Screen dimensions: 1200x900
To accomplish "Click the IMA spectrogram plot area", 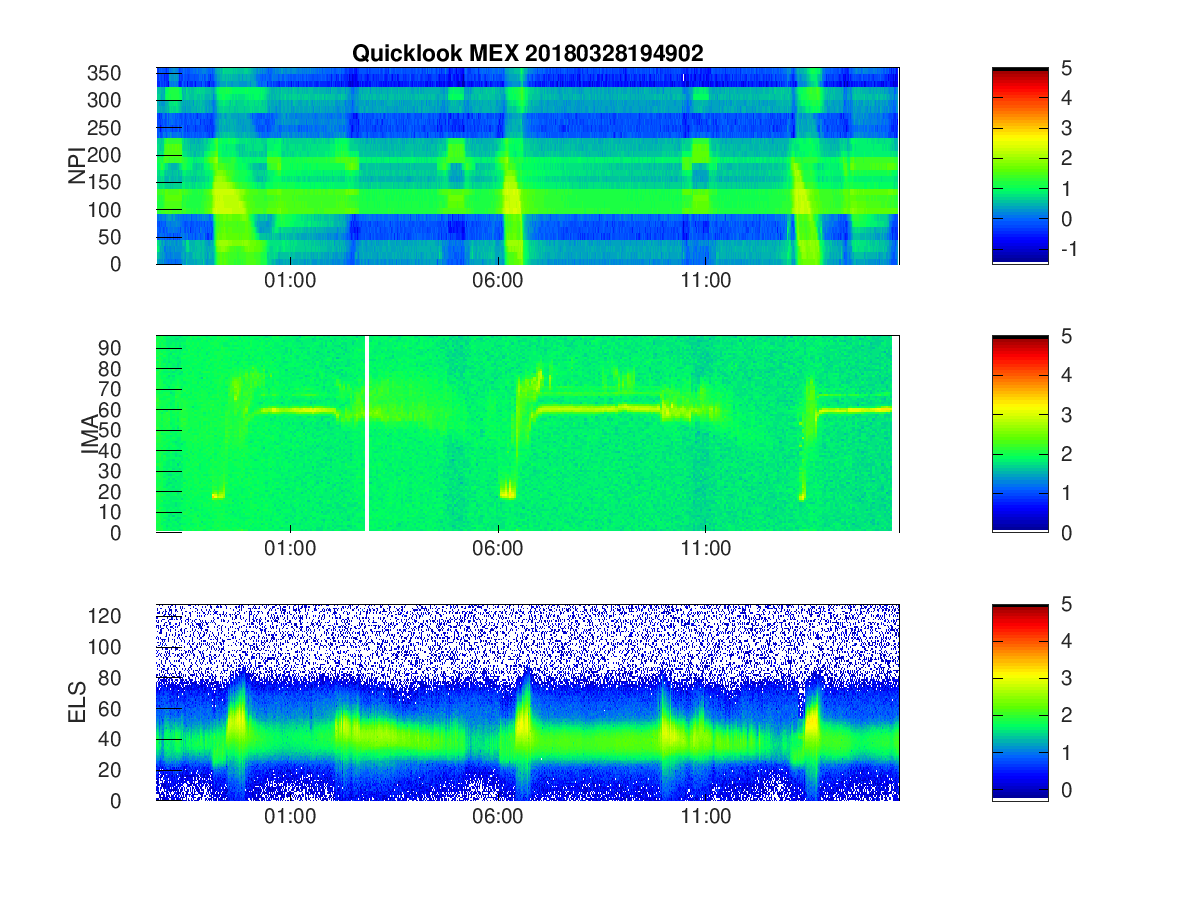I will pyautogui.click(x=528, y=434).
